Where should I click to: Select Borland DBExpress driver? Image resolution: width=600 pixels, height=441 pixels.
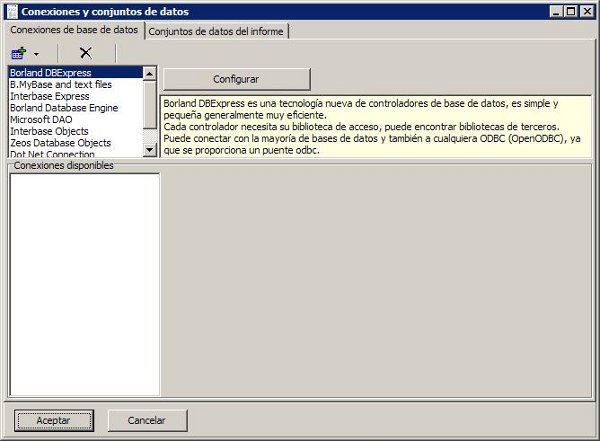[x=76, y=73]
